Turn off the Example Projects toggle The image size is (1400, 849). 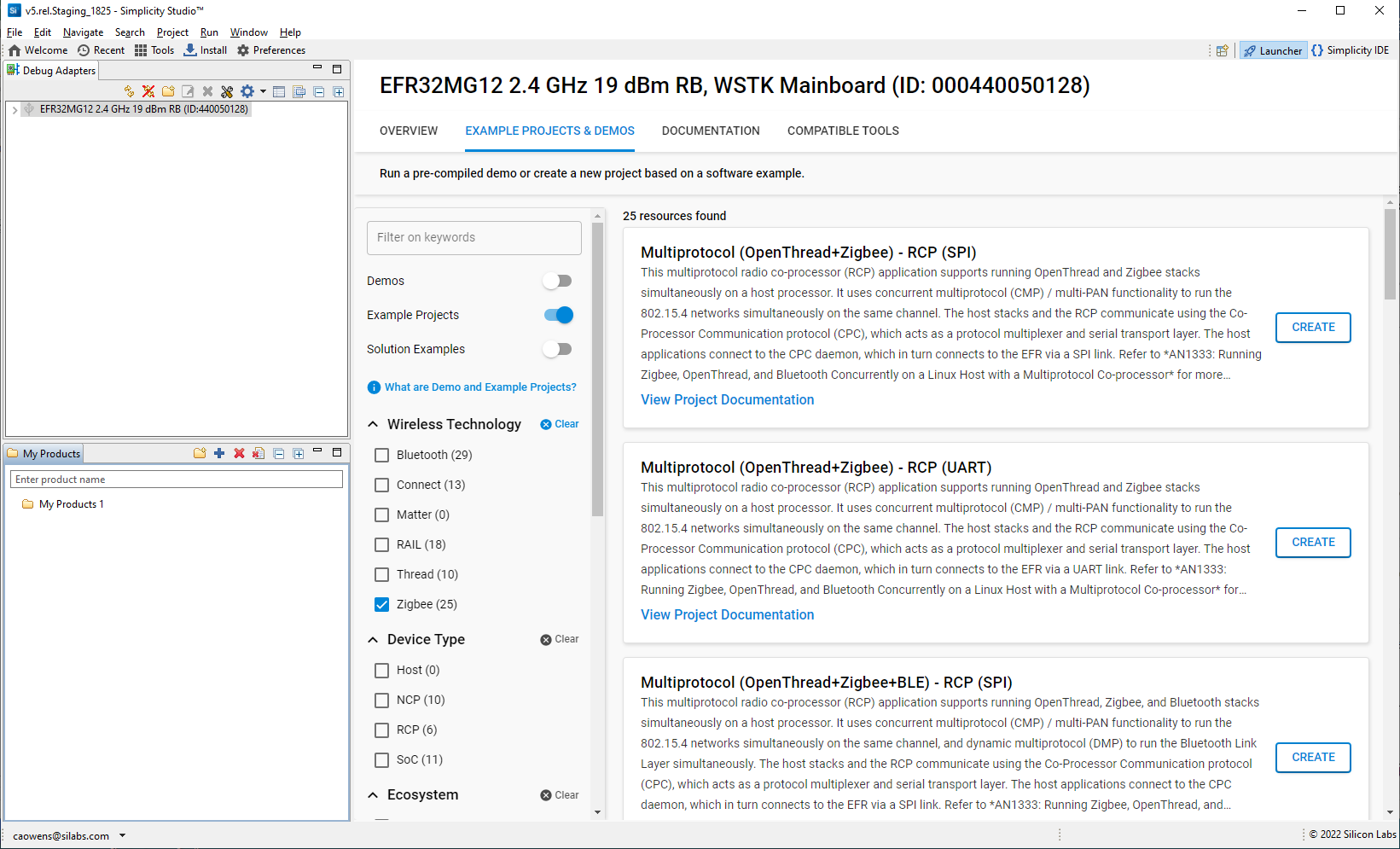tap(558, 315)
